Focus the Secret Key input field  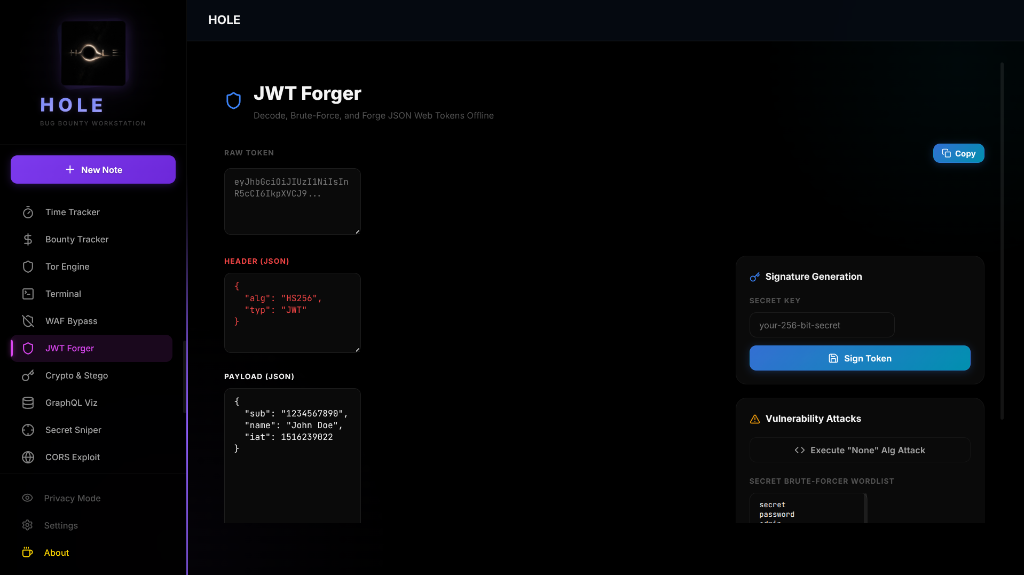822,325
